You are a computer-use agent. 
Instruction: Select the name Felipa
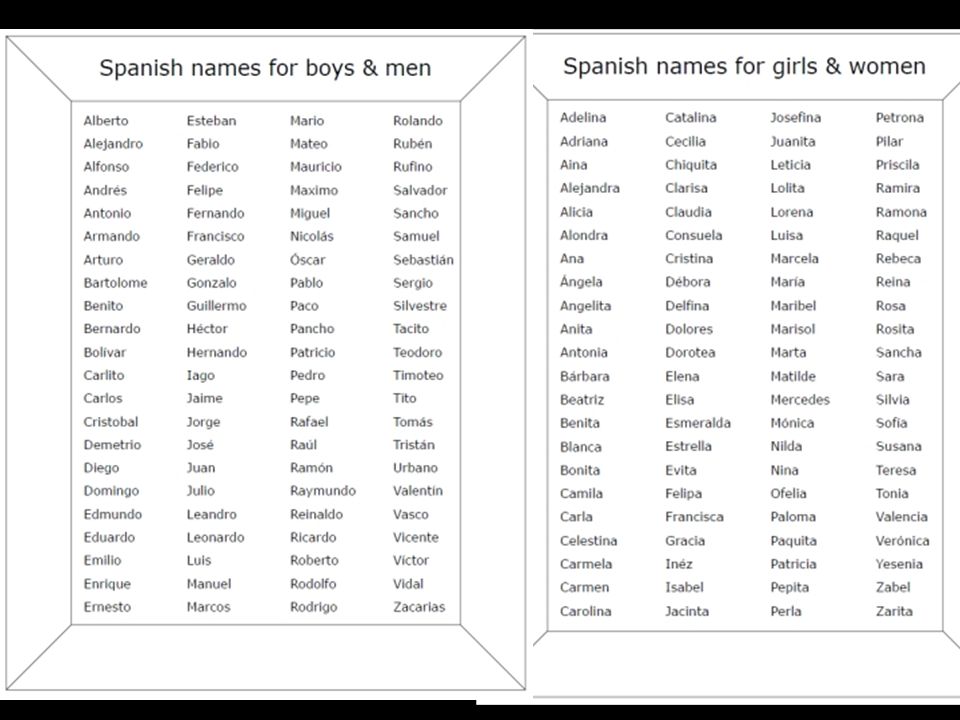[x=684, y=493]
